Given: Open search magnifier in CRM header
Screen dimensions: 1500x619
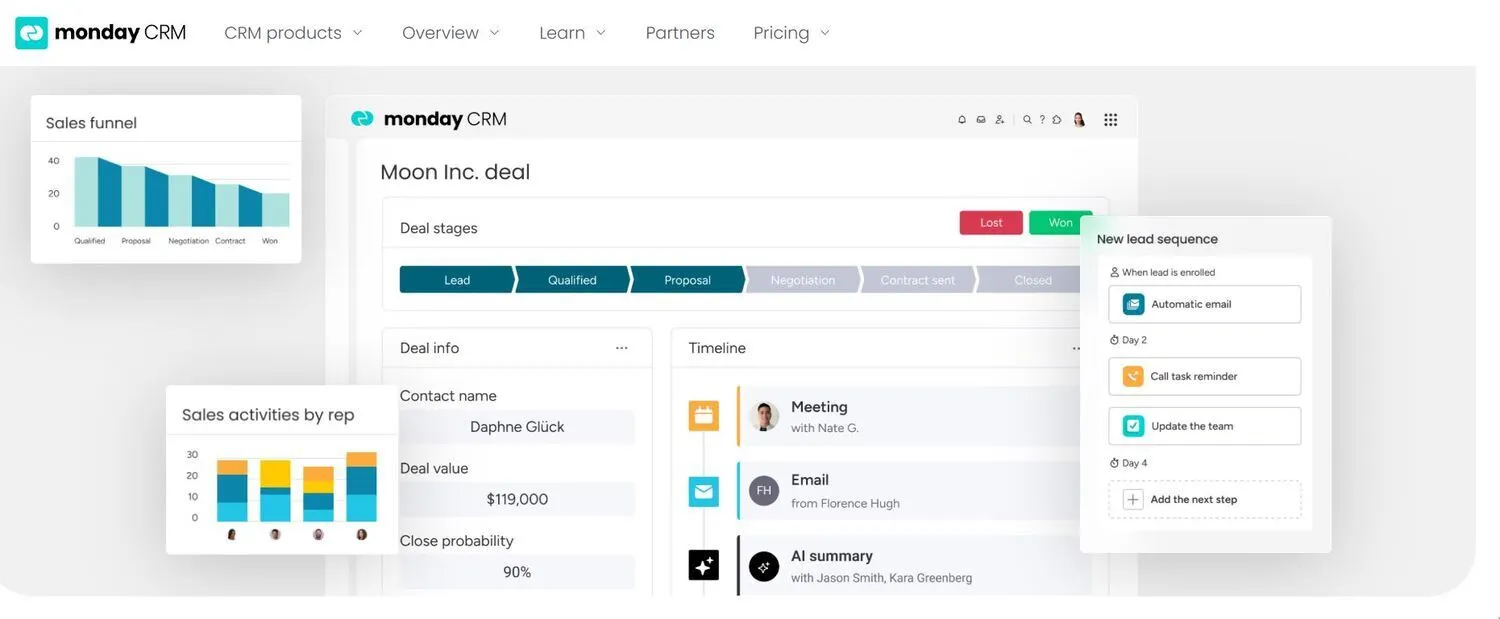Looking at the screenshot, I should 1027,119.
